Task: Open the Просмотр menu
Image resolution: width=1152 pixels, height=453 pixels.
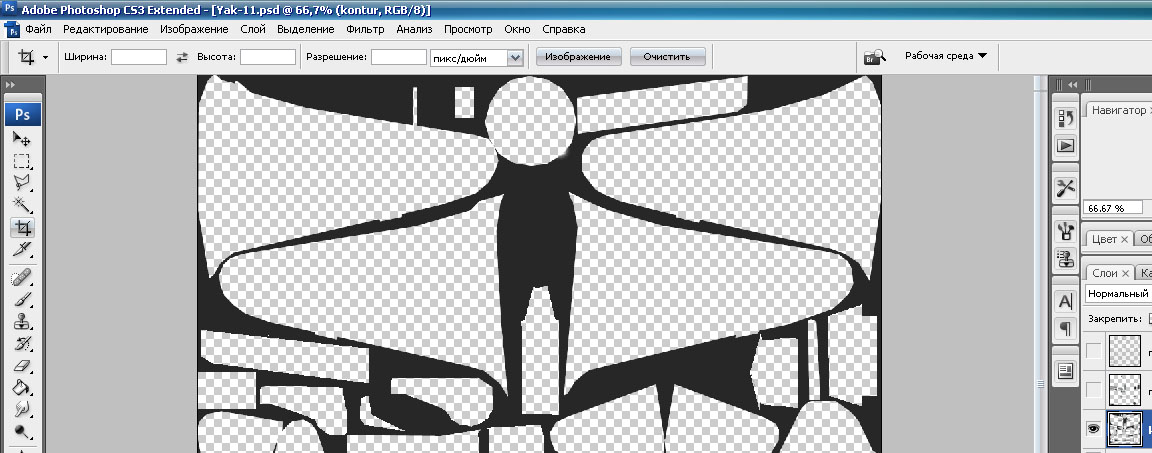Action: coord(468,29)
